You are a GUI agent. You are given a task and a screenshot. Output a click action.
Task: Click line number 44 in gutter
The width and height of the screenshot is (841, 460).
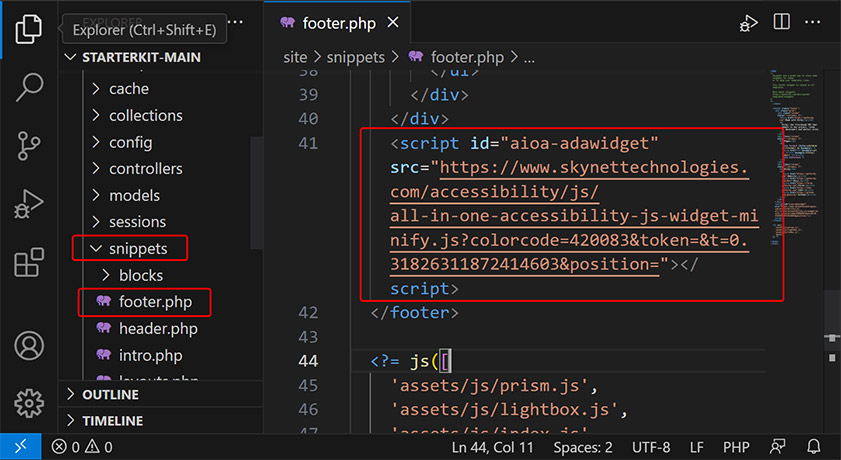tap(308, 361)
